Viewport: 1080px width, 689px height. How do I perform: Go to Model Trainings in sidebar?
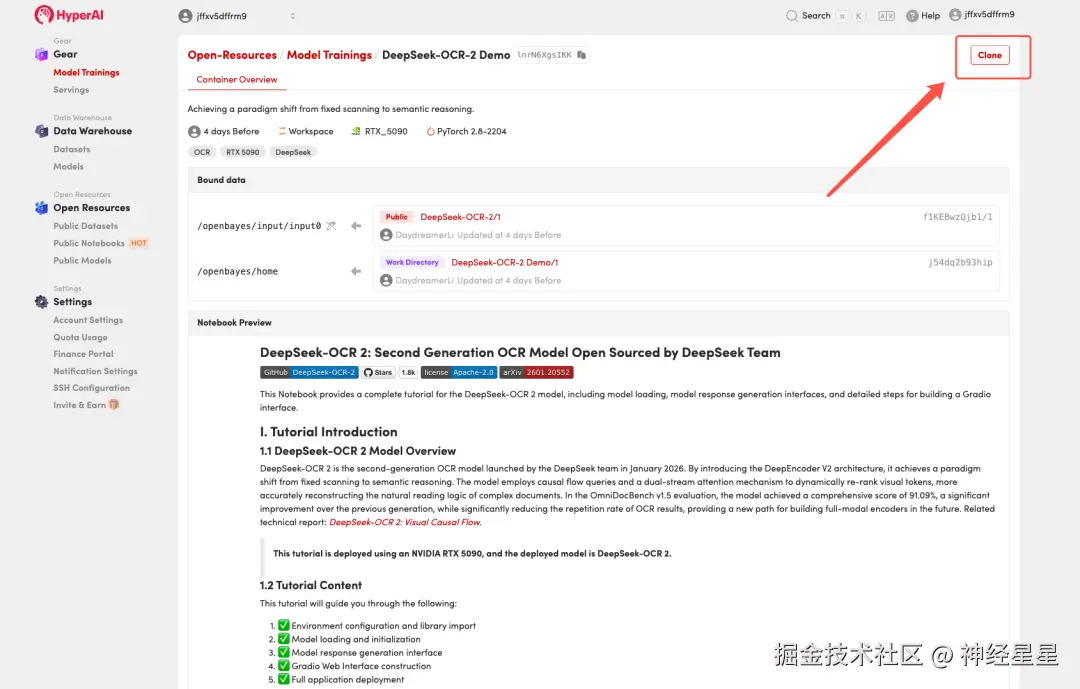pyautogui.click(x=86, y=72)
